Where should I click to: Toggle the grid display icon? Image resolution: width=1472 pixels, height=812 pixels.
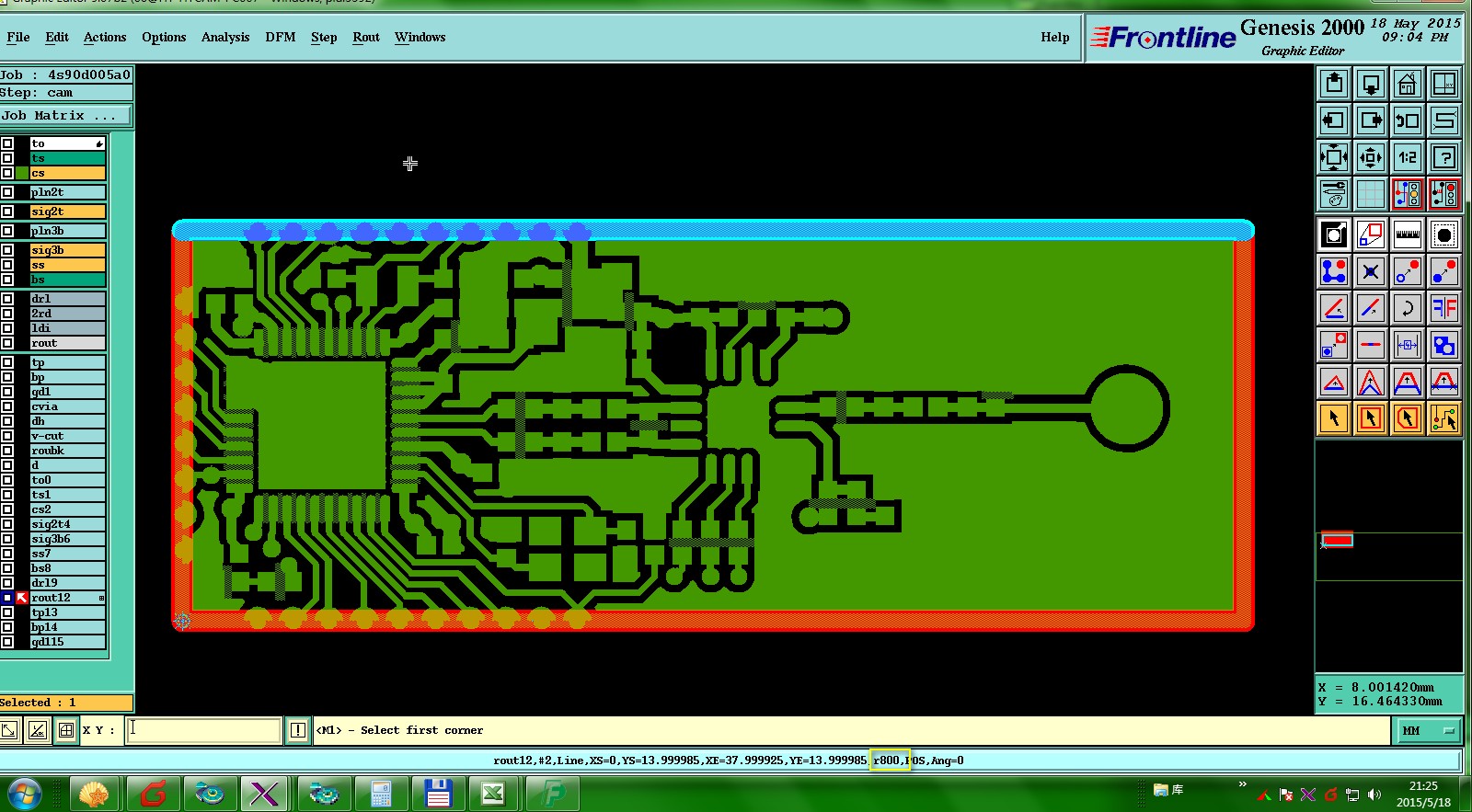[1371, 194]
